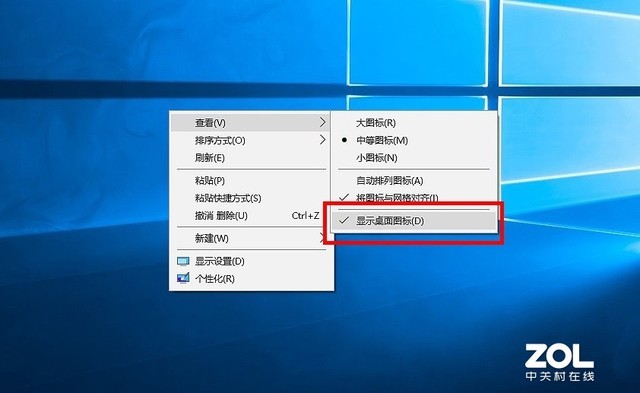
Task: Choose 刷新(E) from the context menu
Action: (x=250, y=158)
